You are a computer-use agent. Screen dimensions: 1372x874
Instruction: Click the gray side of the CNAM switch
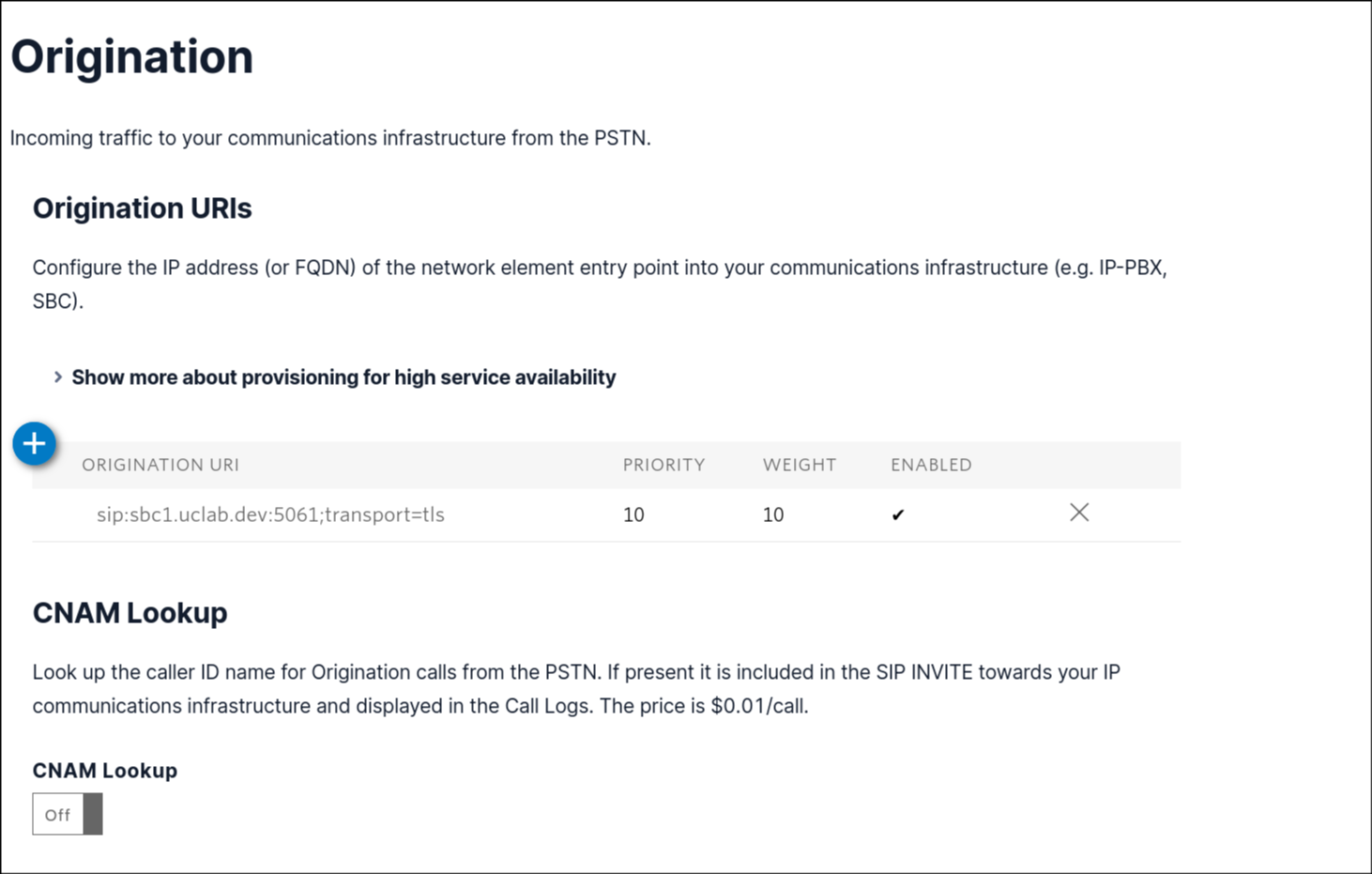coord(92,814)
